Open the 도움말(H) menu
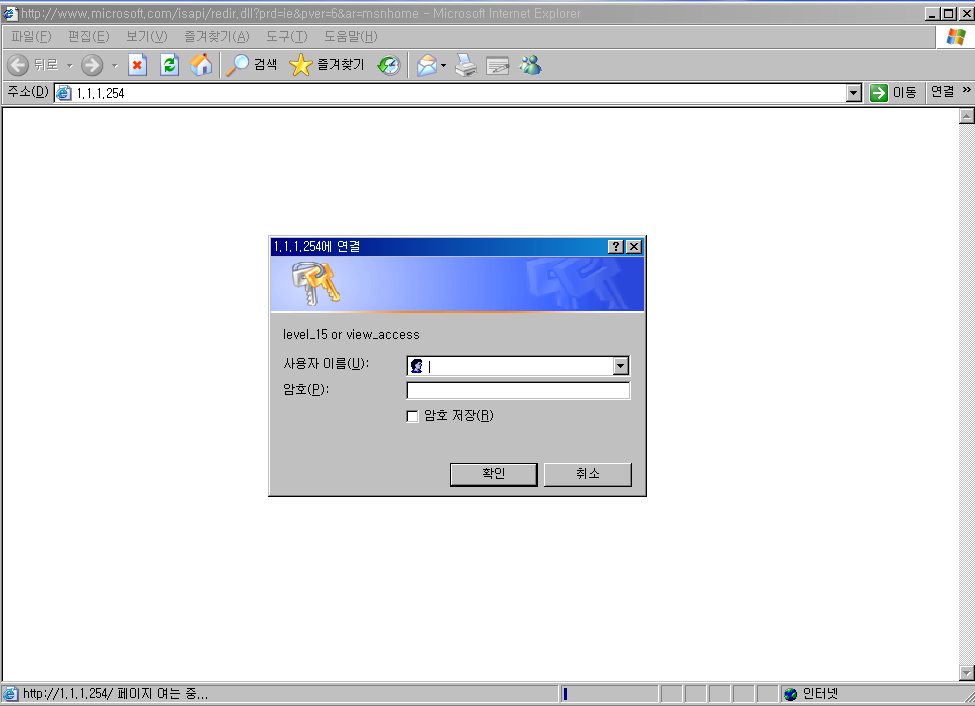The image size is (975, 706). [x=351, y=37]
